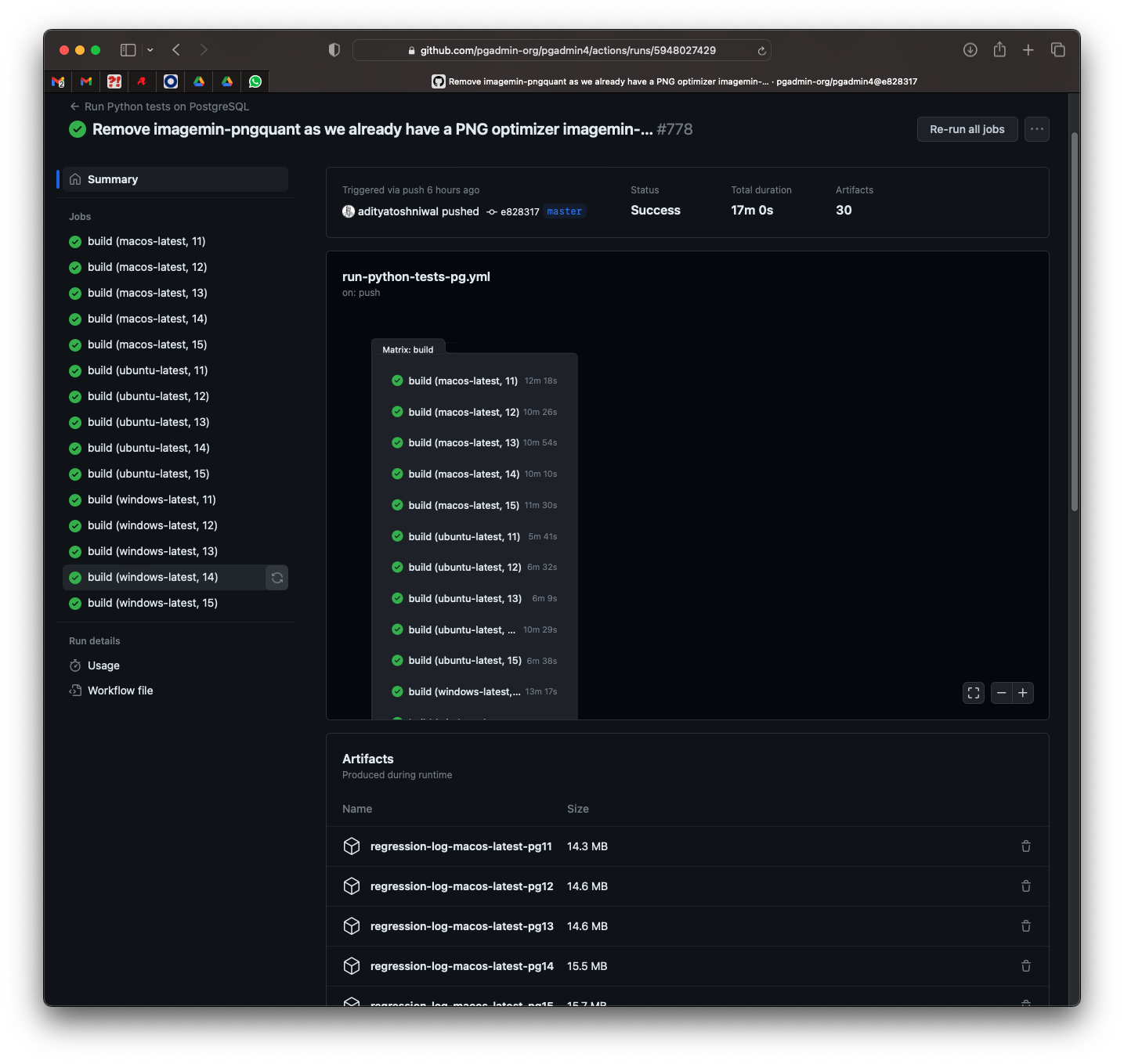Select the Summary tab
Viewport: 1124px width, 1064px height.
click(x=112, y=179)
